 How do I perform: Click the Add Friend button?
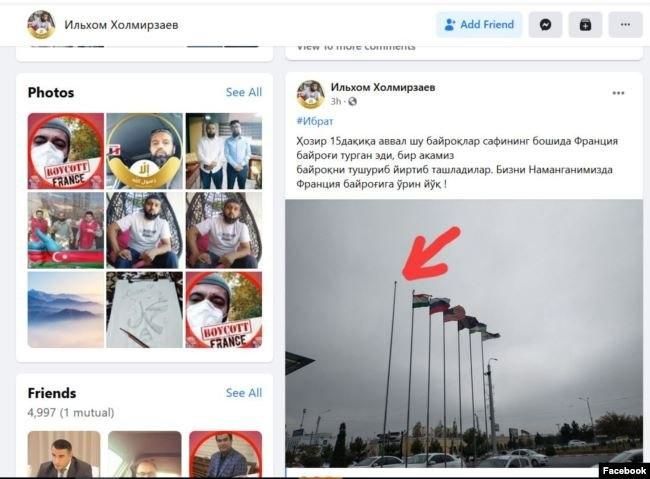click(x=479, y=25)
